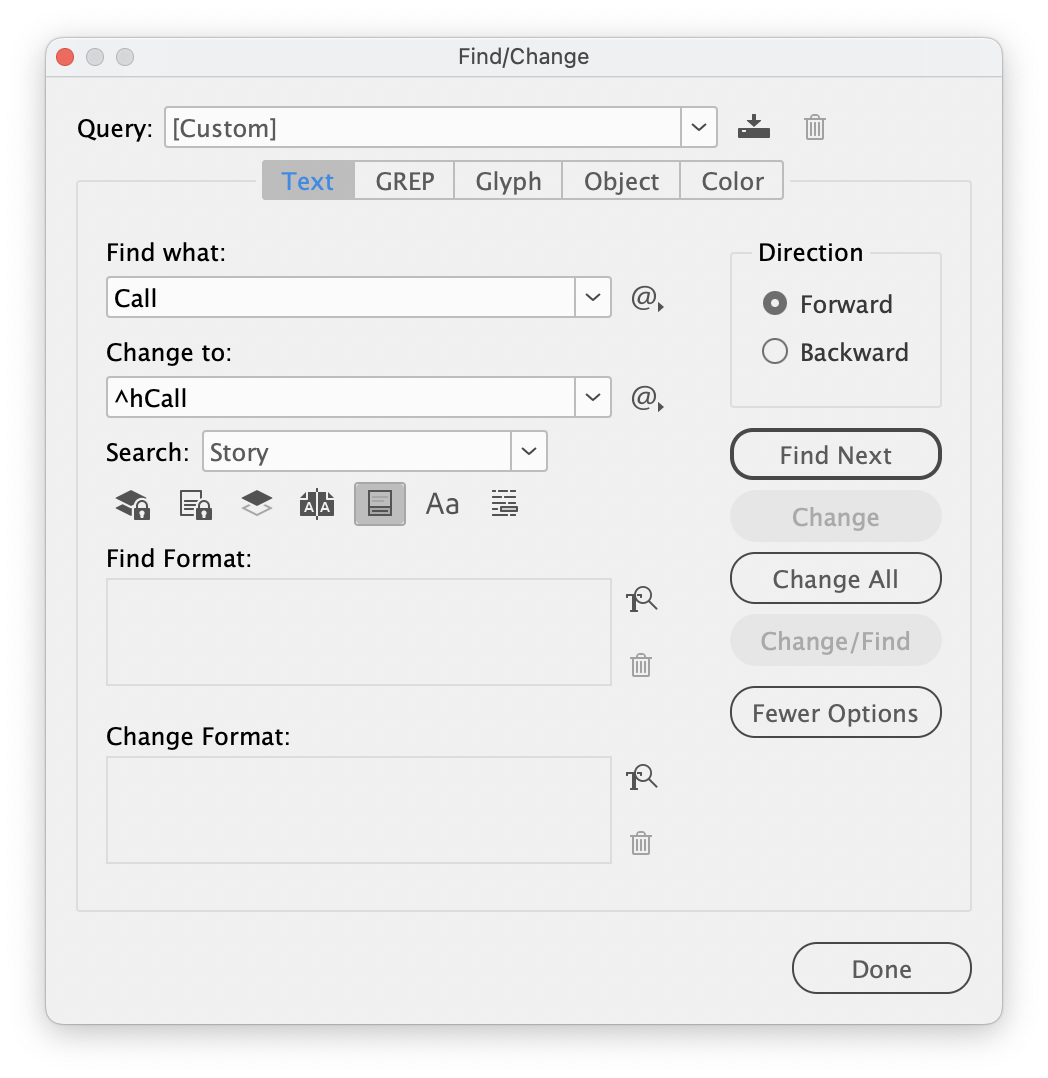
Task: Disable Include Footnotes in search
Action: click(x=380, y=503)
